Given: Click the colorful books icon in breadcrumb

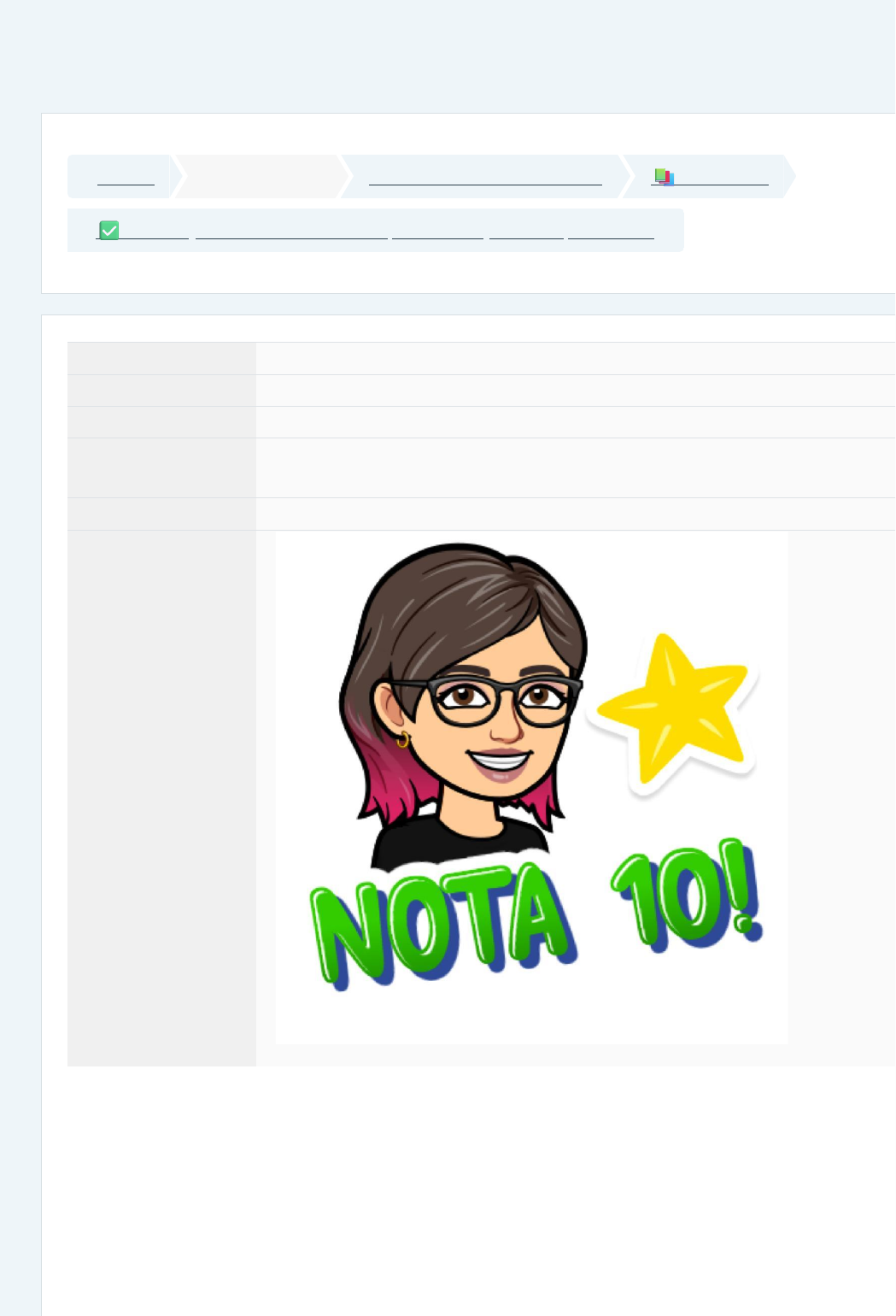Looking at the screenshot, I should pyautogui.click(x=664, y=176).
